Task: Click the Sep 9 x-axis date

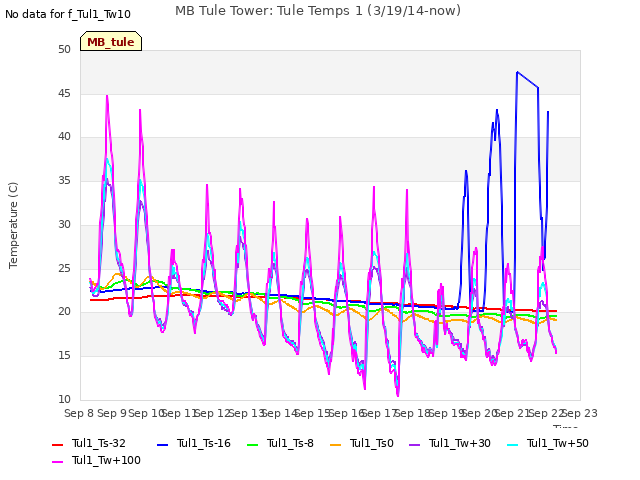Action: tap(112, 413)
